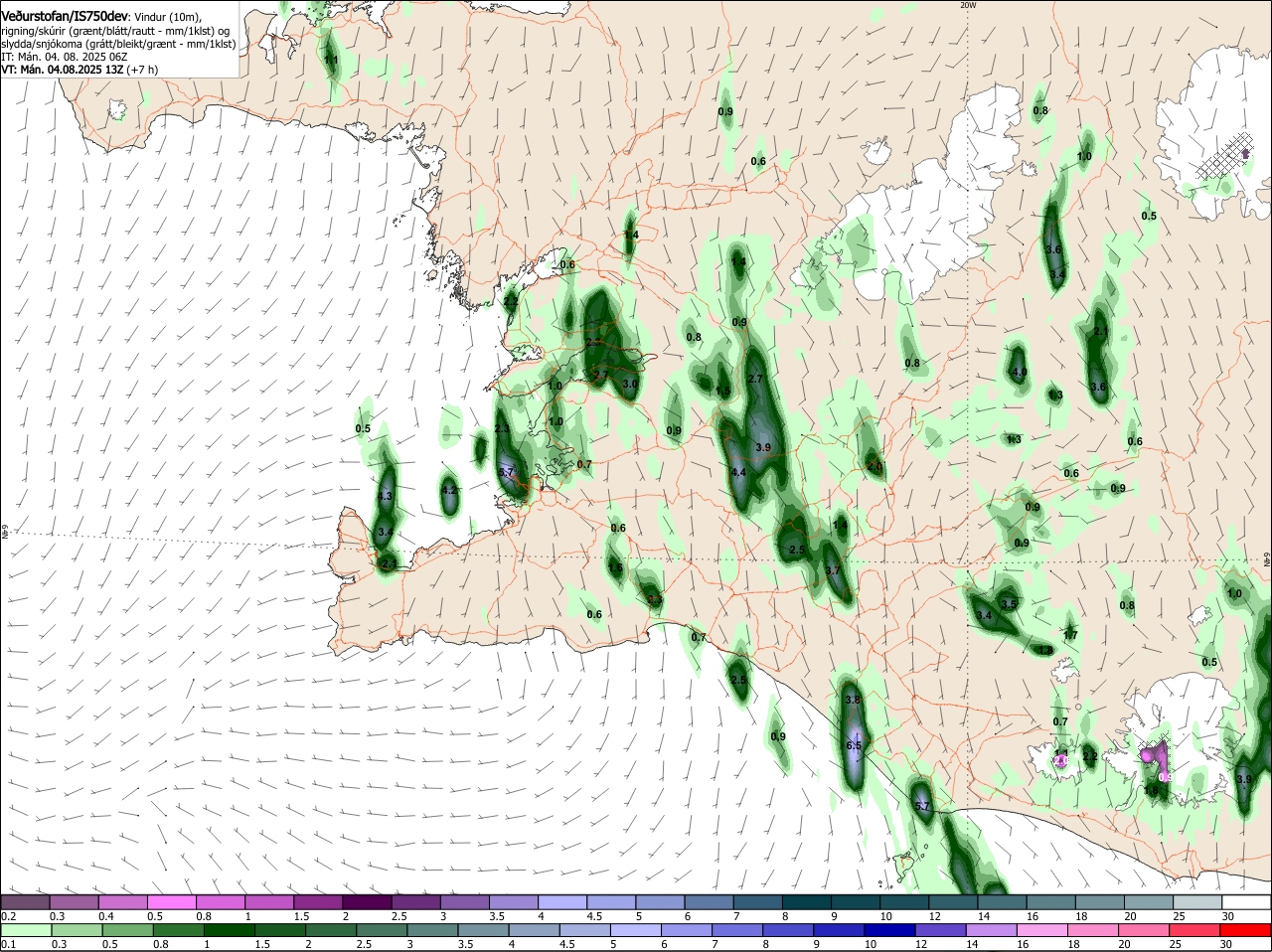Select the violet swatch at 12 in rain legend

coord(940,930)
